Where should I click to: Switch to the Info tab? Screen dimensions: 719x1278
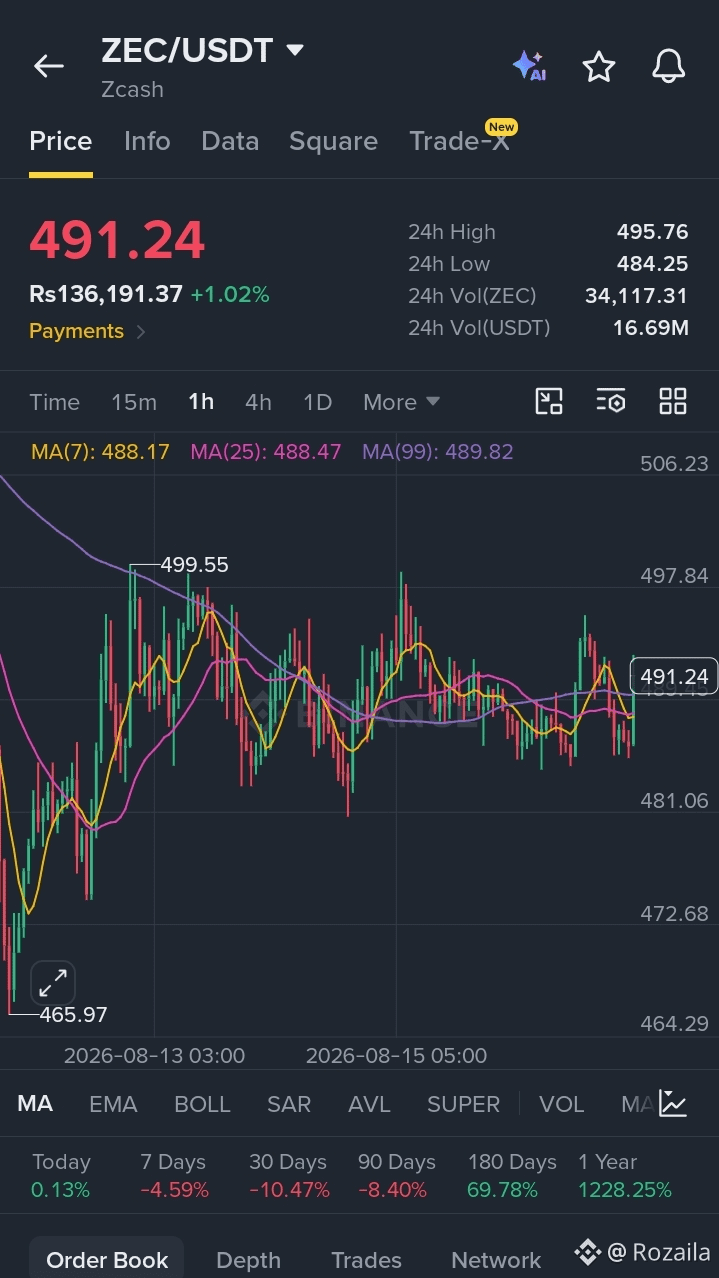click(147, 141)
